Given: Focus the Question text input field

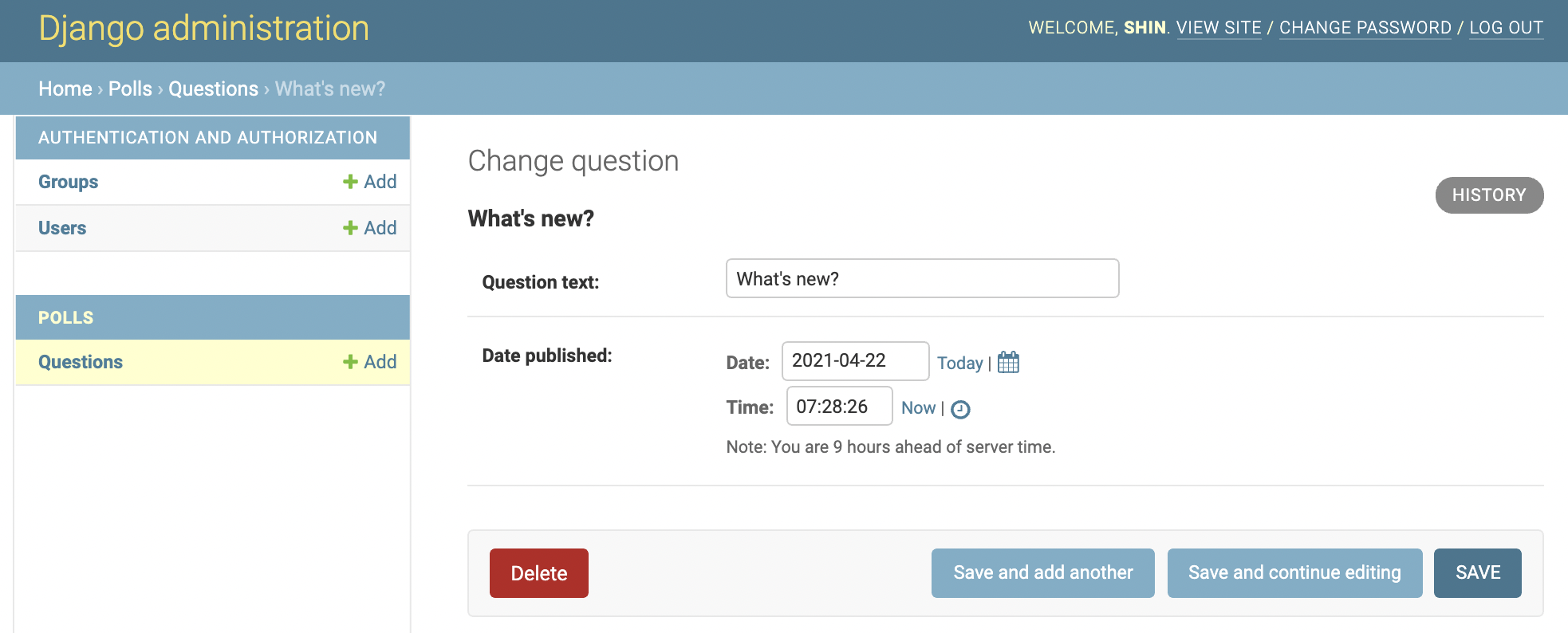Looking at the screenshot, I should (922, 279).
